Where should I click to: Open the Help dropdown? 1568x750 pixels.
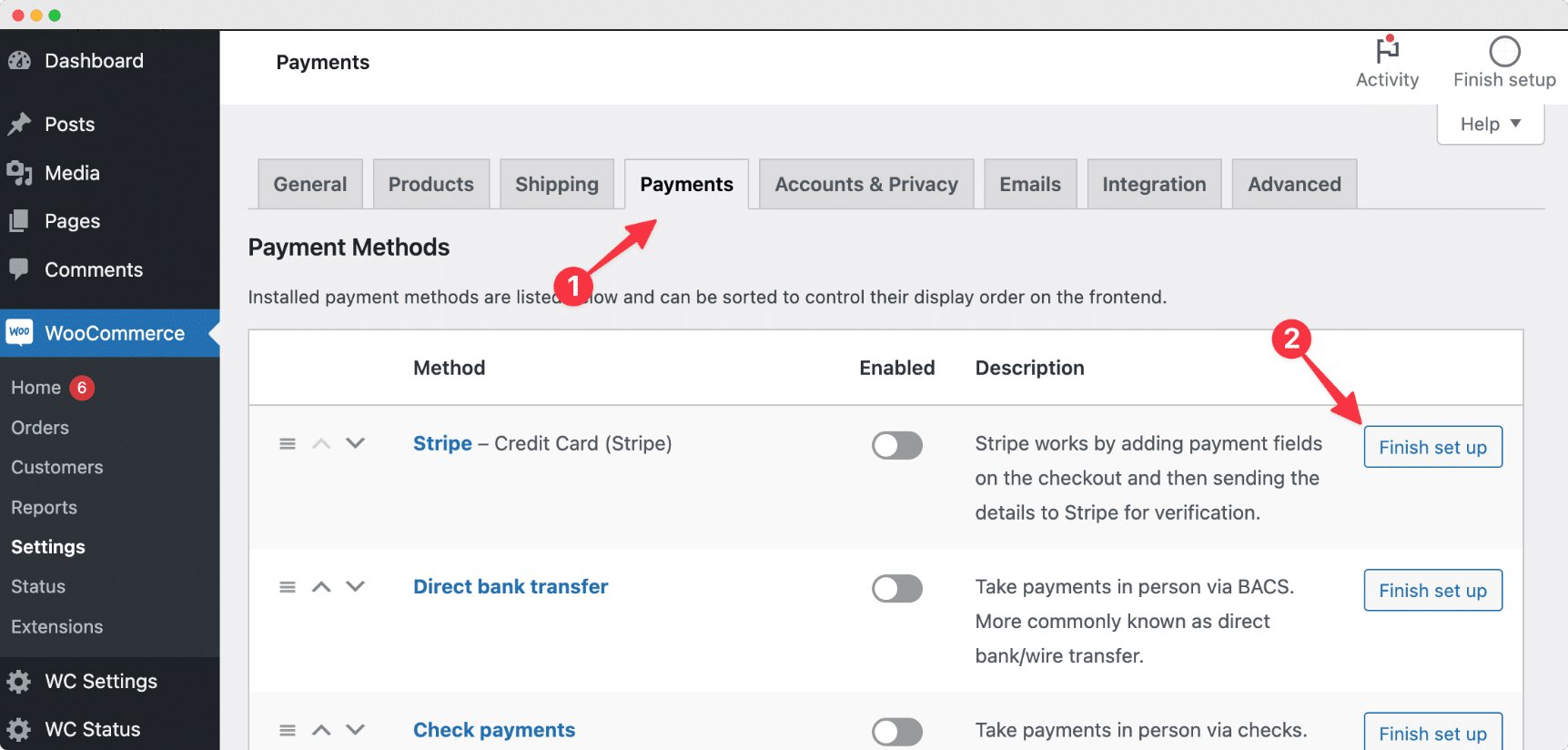1490,124
